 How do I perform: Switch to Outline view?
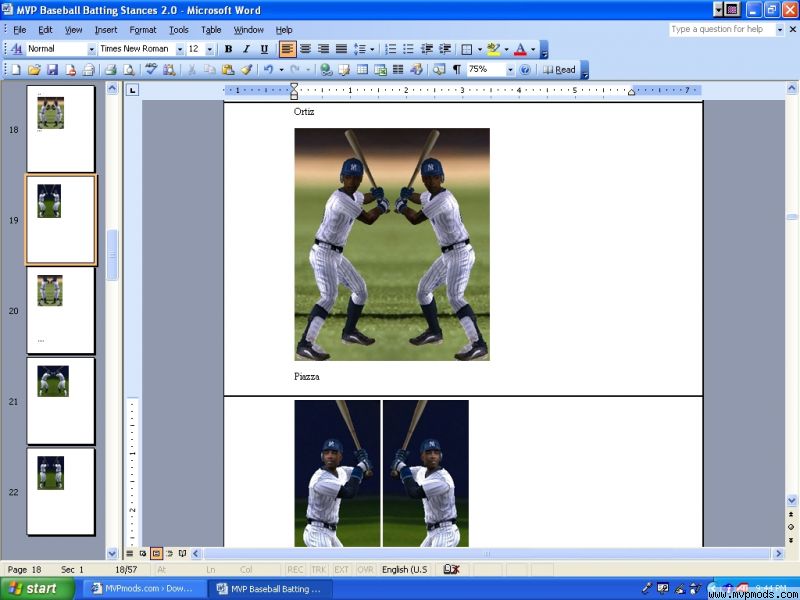(169, 554)
